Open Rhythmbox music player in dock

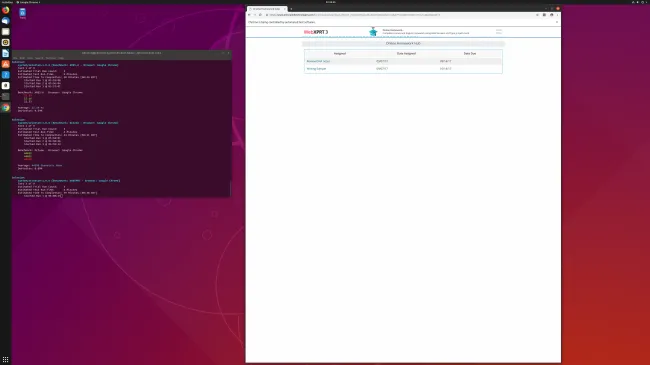[5, 42]
